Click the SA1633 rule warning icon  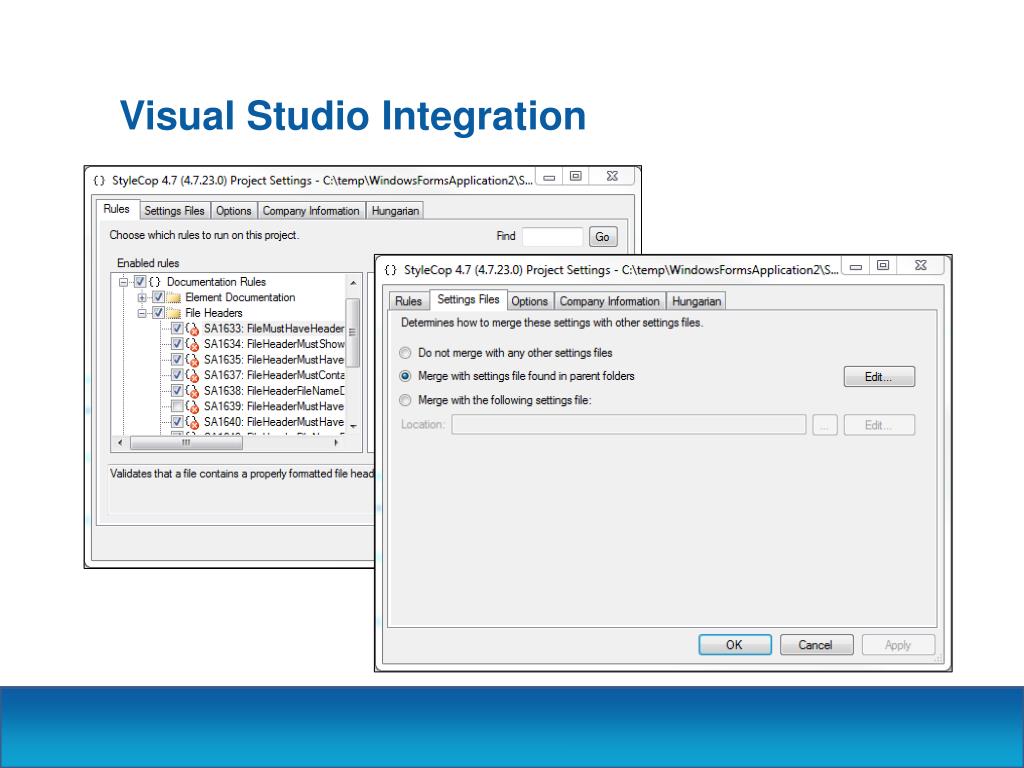click(x=192, y=329)
